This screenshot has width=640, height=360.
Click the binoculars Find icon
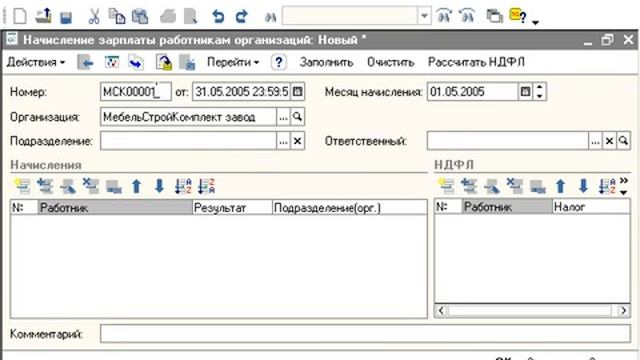[270, 17]
